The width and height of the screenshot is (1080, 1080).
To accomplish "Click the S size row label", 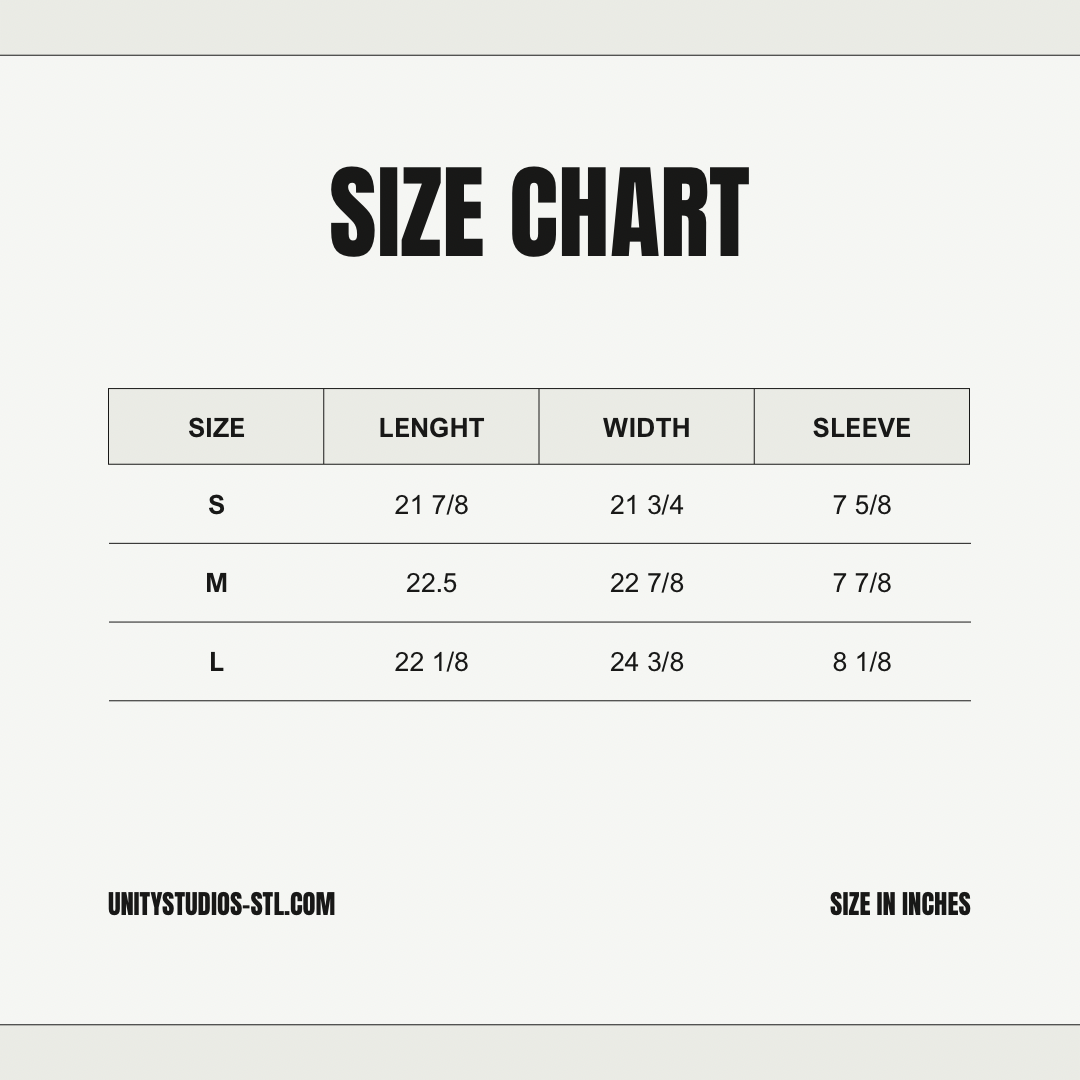I will point(216,505).
